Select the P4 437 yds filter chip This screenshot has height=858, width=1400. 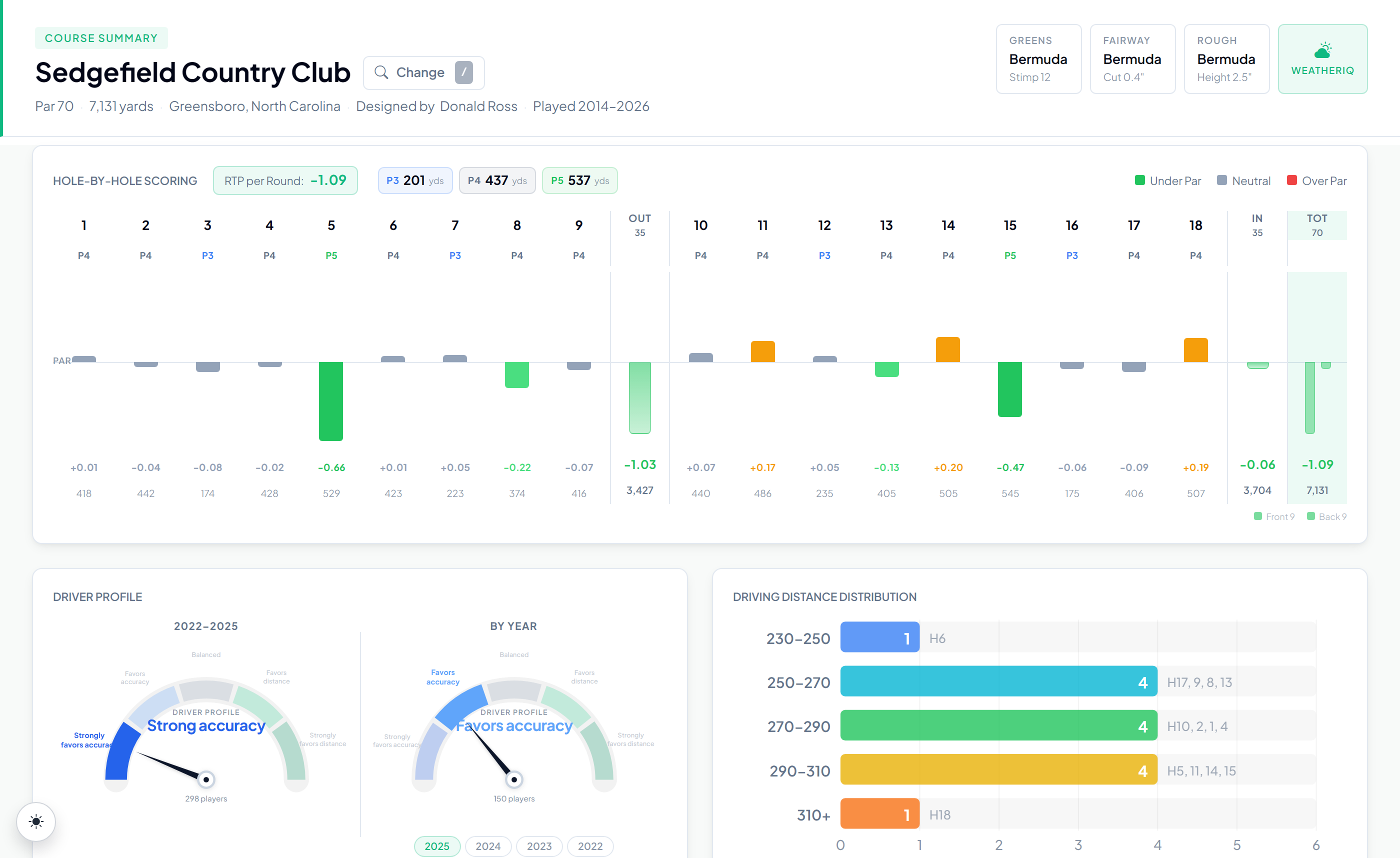pos(497,180)
